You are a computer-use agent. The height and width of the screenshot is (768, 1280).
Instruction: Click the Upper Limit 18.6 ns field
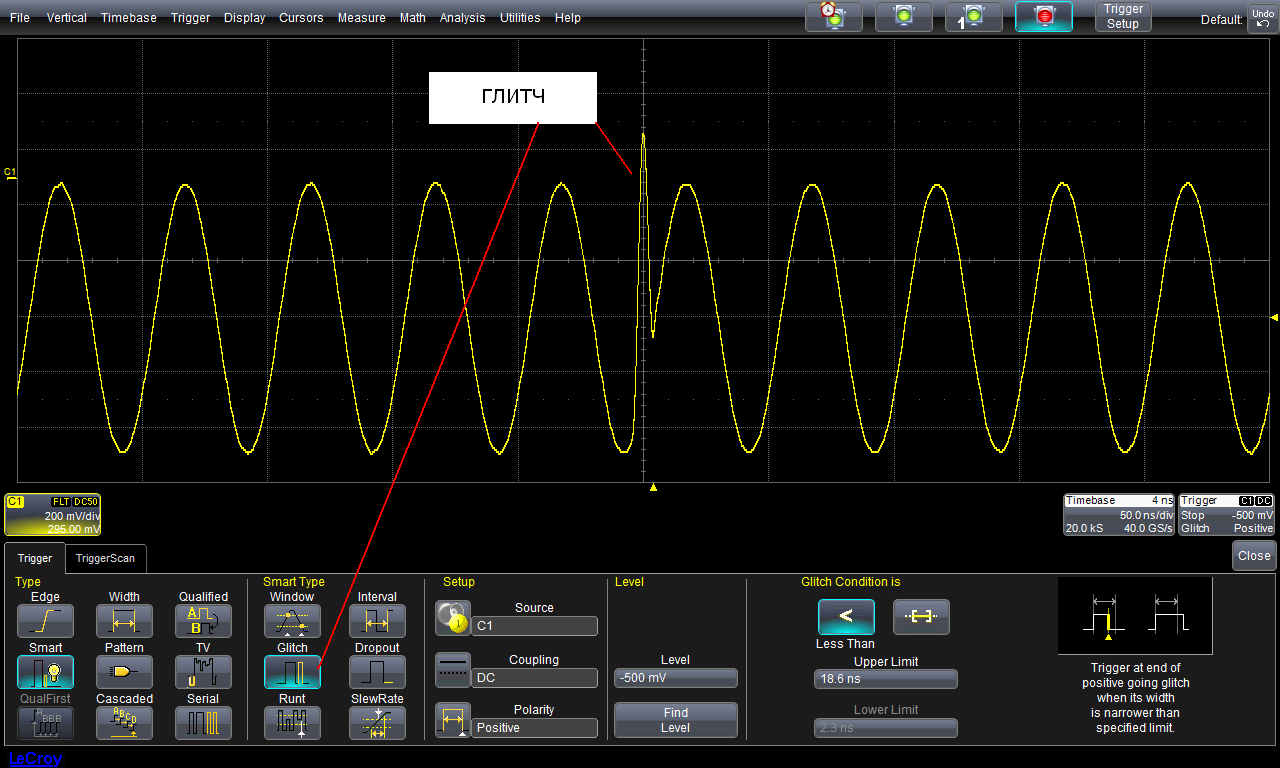coord(885,679)
